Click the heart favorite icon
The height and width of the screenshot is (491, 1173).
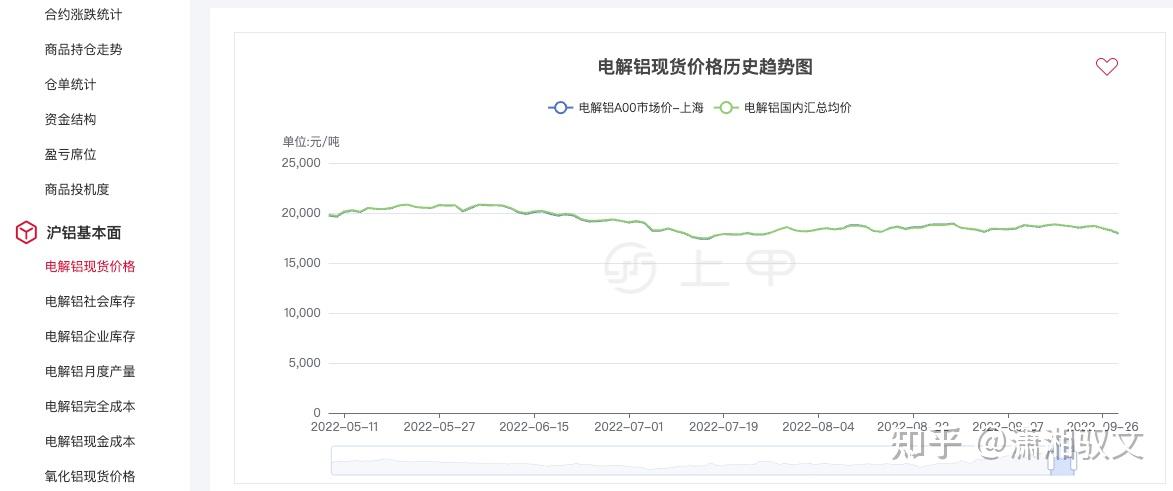pyautogui.click(x=1106, y=67)
